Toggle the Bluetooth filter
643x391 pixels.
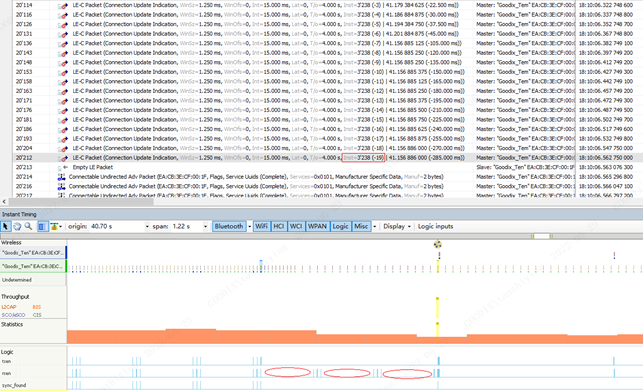pos(229,226)
